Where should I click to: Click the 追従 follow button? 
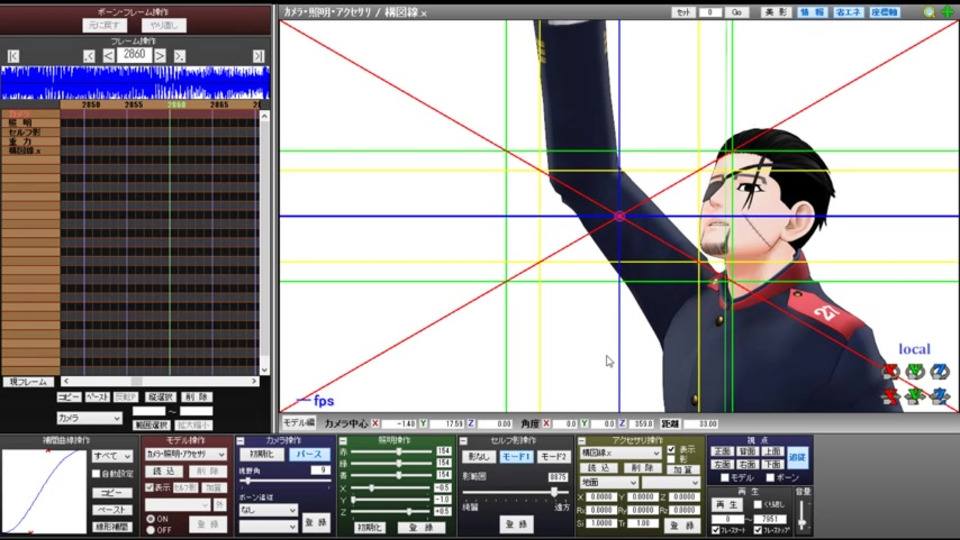pos(797,457)
